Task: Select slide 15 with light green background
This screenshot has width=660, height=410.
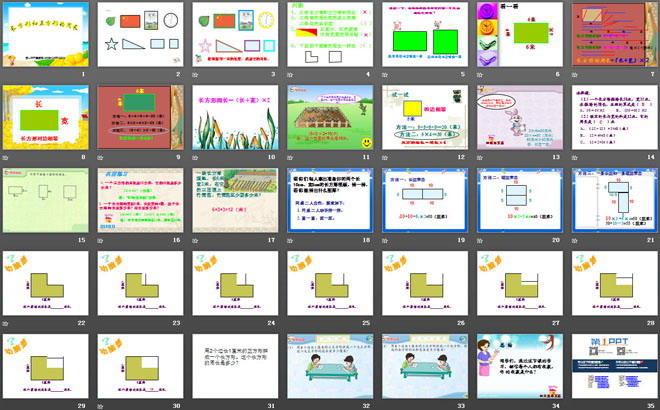Action: click(x=45, y=200)
